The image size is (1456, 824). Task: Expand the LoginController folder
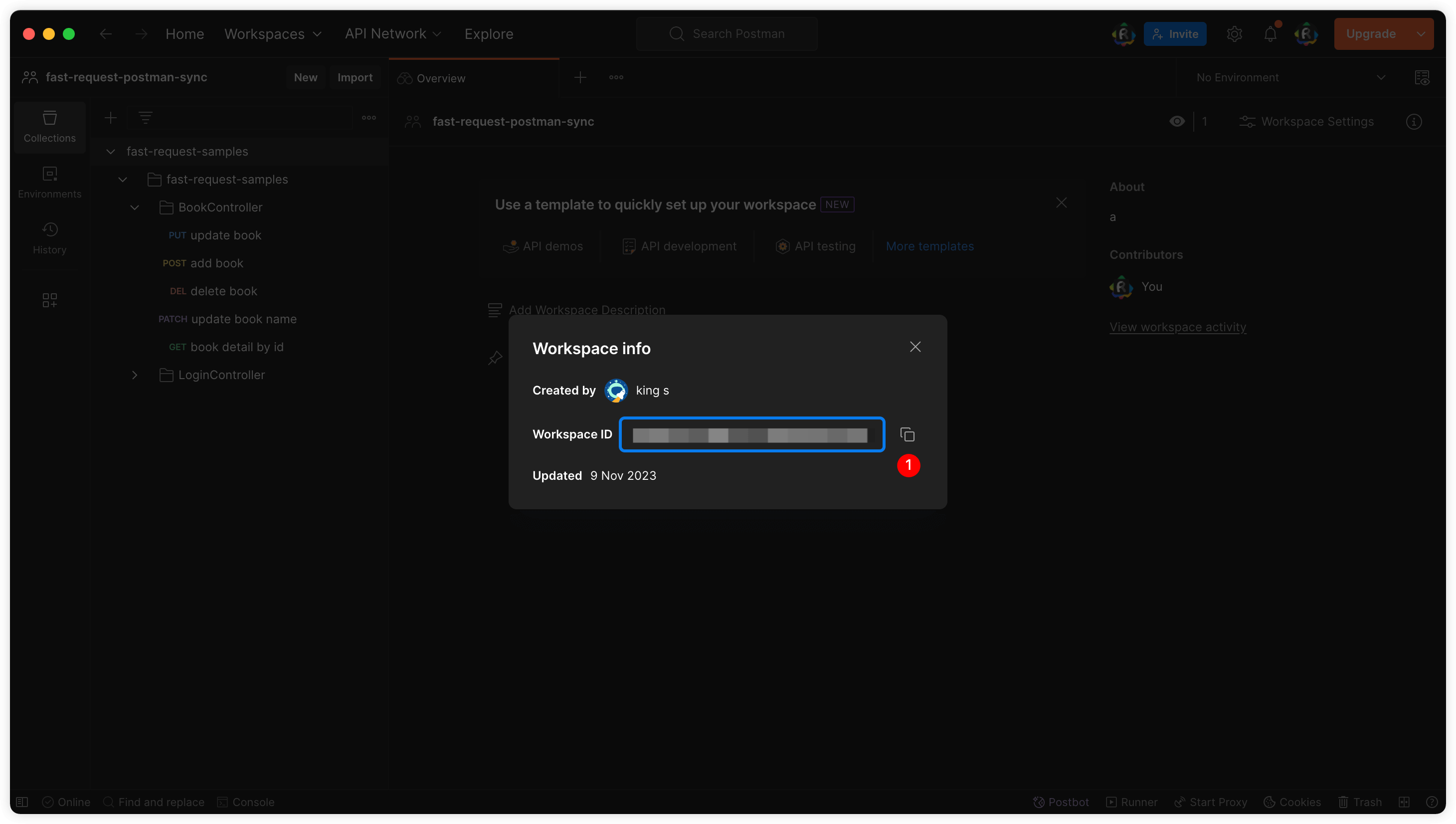point(134,375)
